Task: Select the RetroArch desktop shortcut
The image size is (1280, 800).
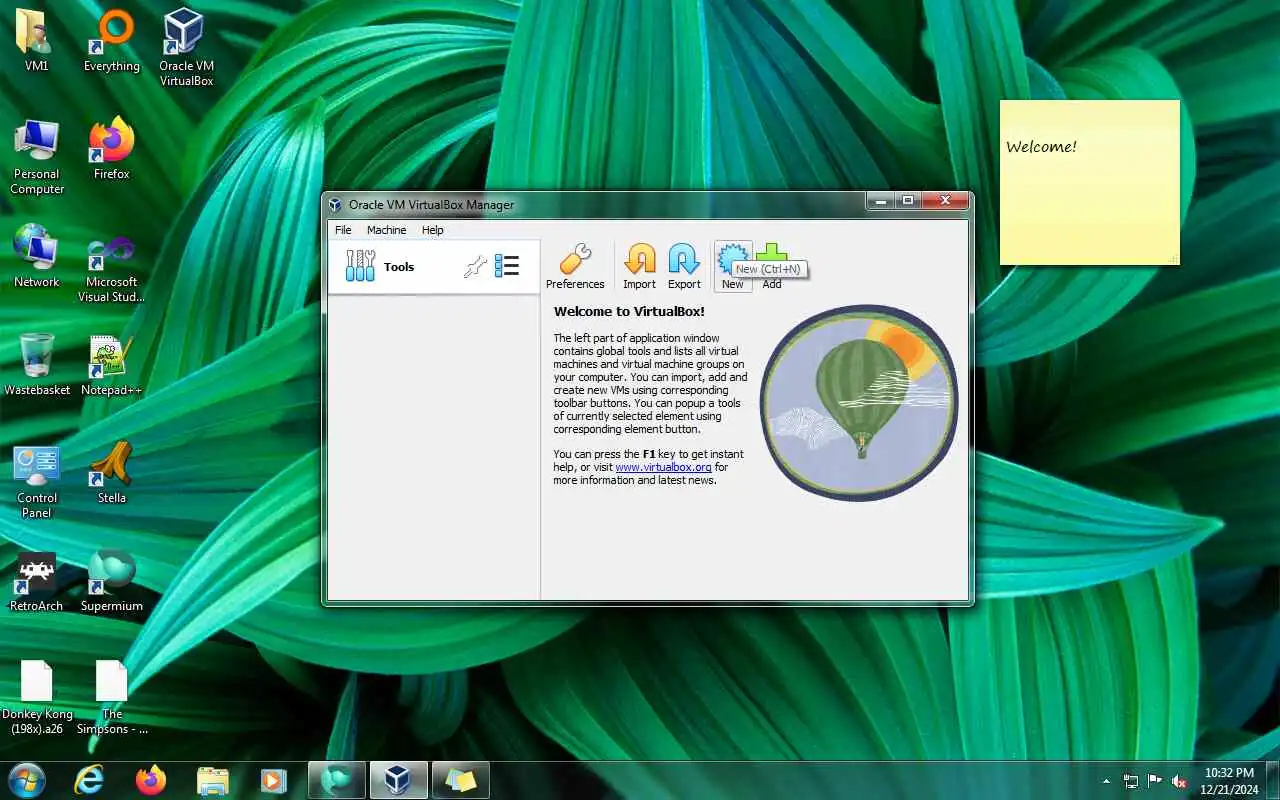Action: pyautogui.click(x=37, y=581)
